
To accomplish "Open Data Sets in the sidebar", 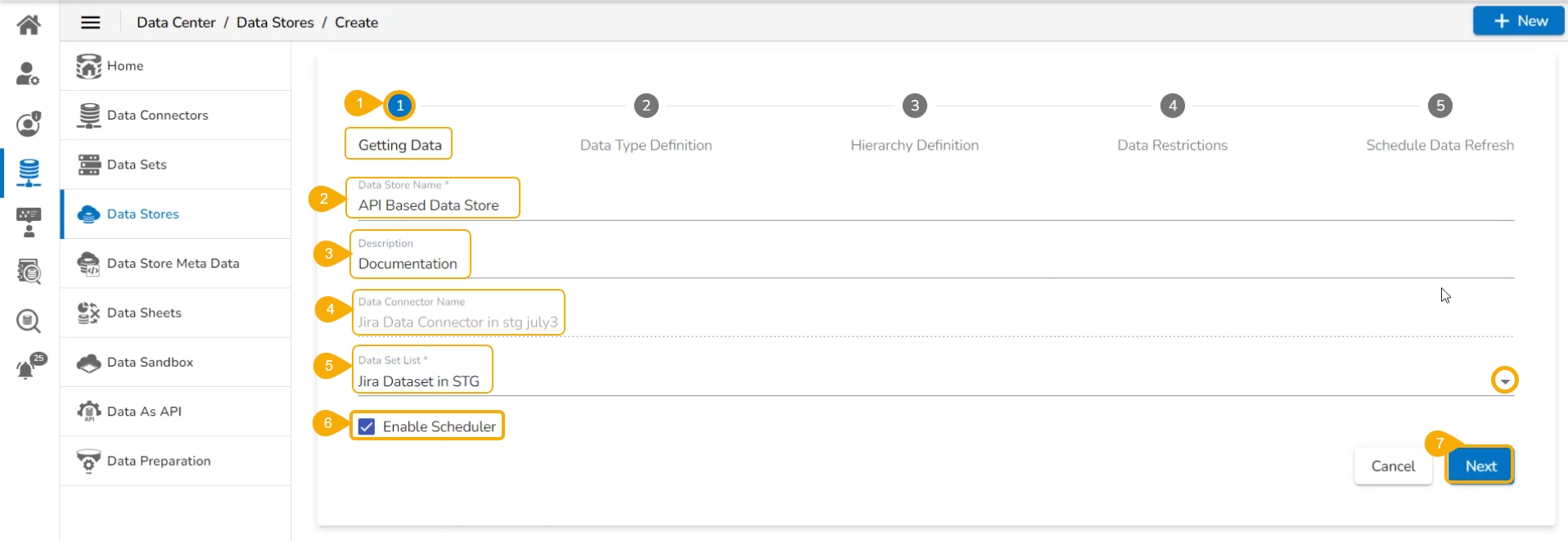I will pos(137,165).
